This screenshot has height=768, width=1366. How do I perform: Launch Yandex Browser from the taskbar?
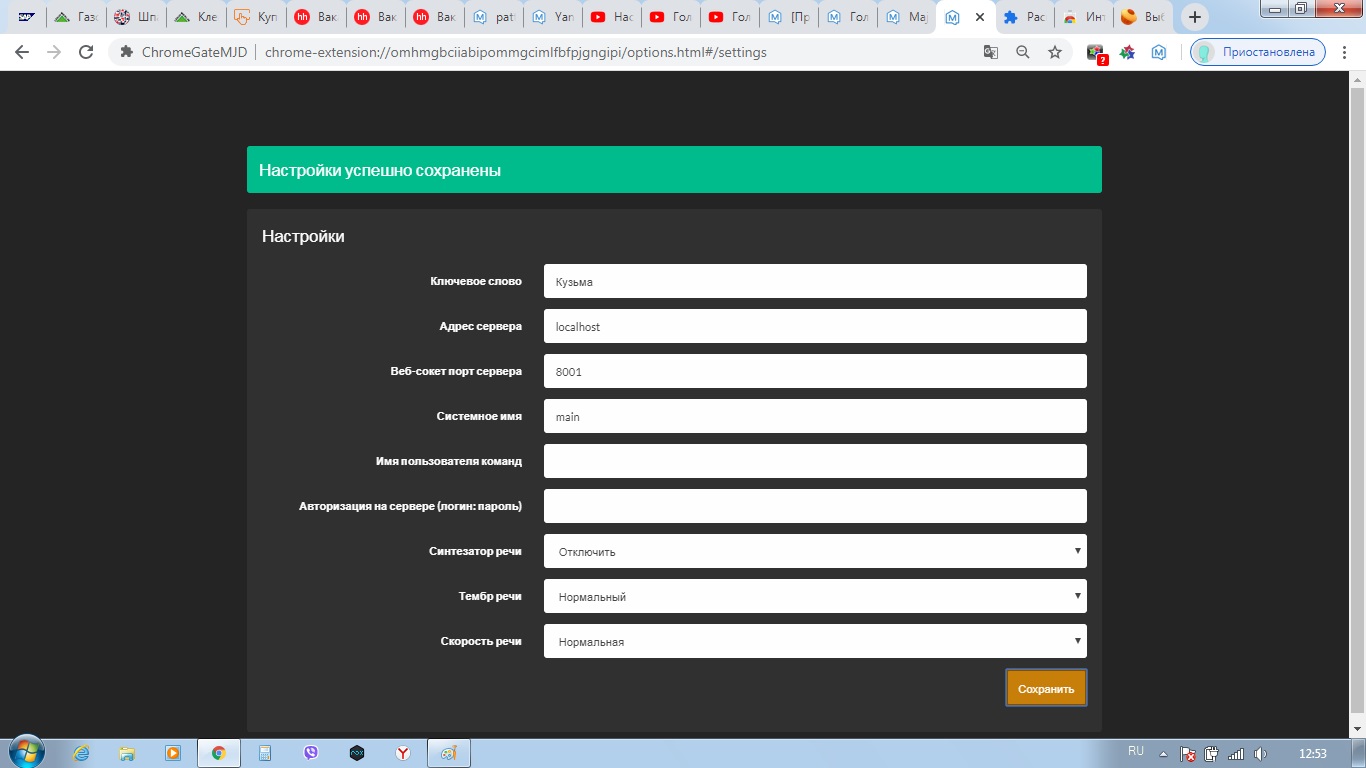pos(403,753)
